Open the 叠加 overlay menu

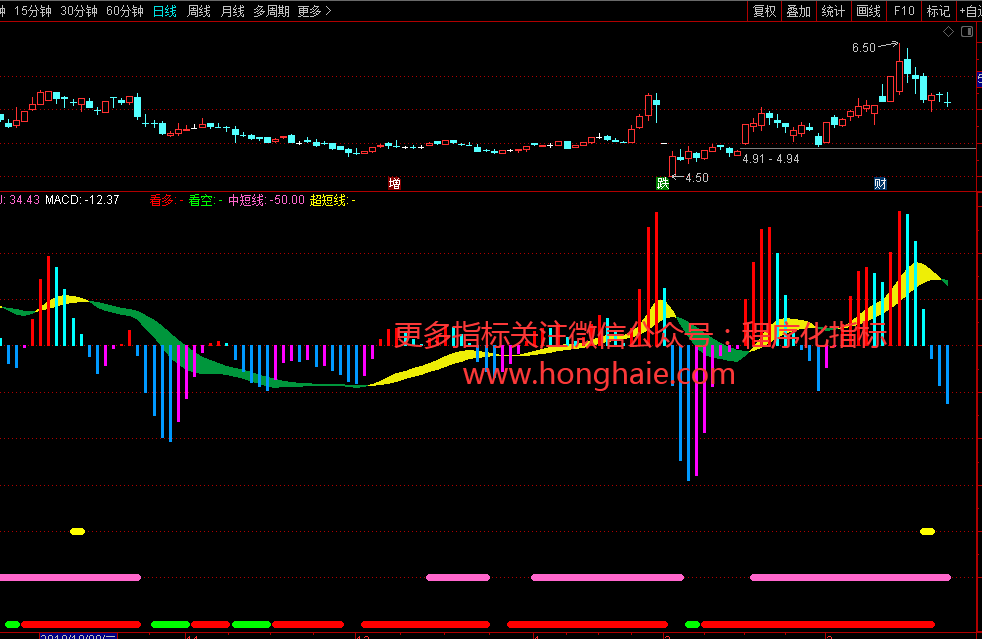(798, 11)
